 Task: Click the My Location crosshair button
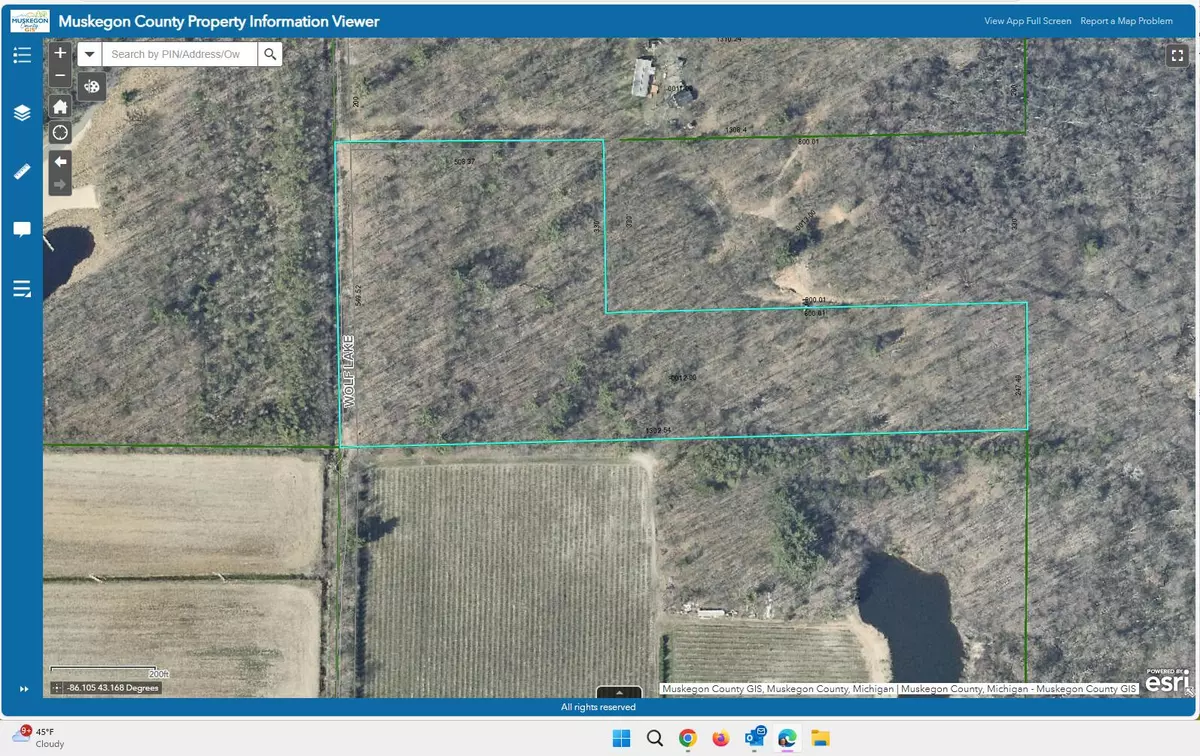pos(60,132)
